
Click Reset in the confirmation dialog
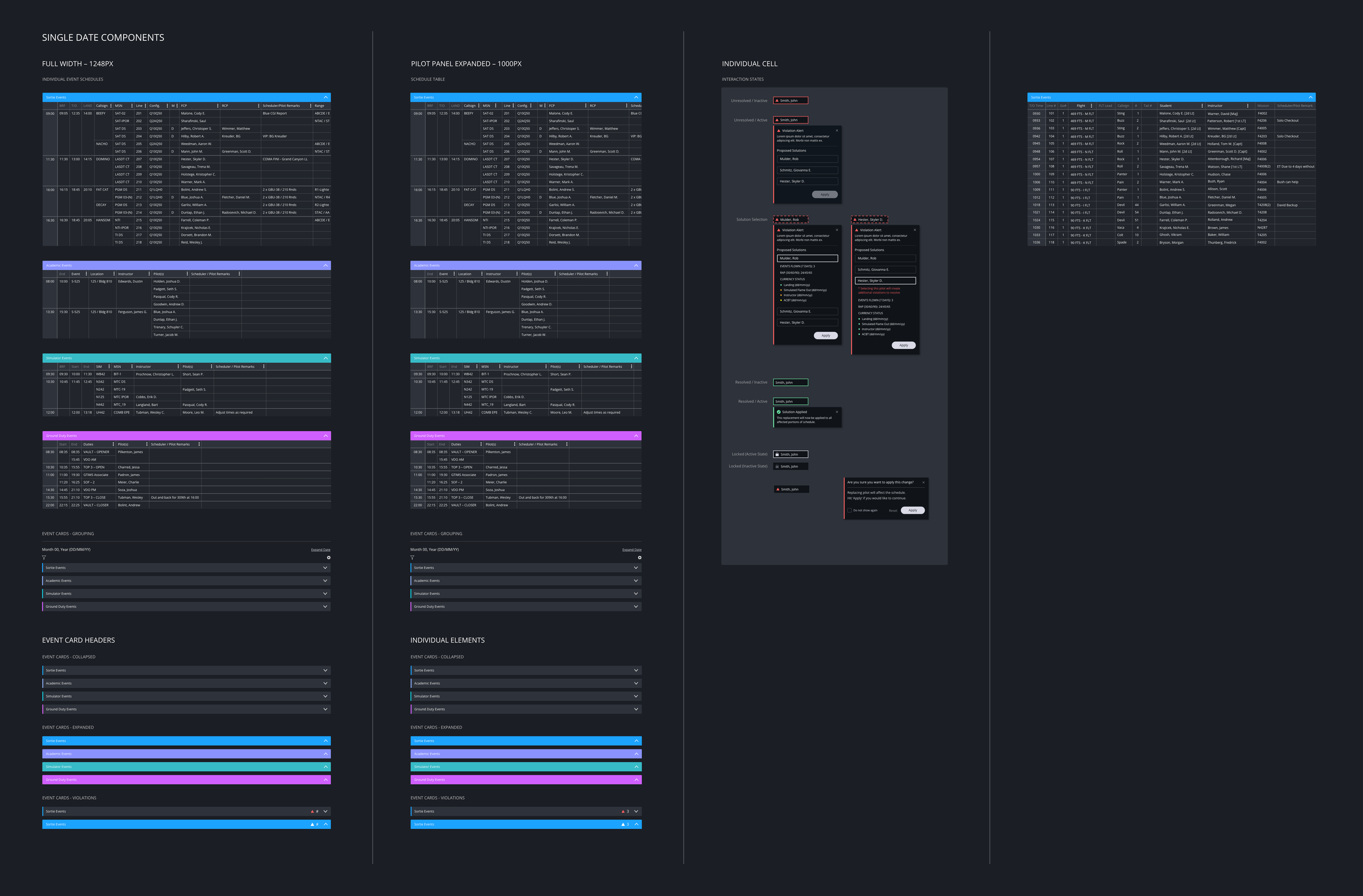point(892,511)
